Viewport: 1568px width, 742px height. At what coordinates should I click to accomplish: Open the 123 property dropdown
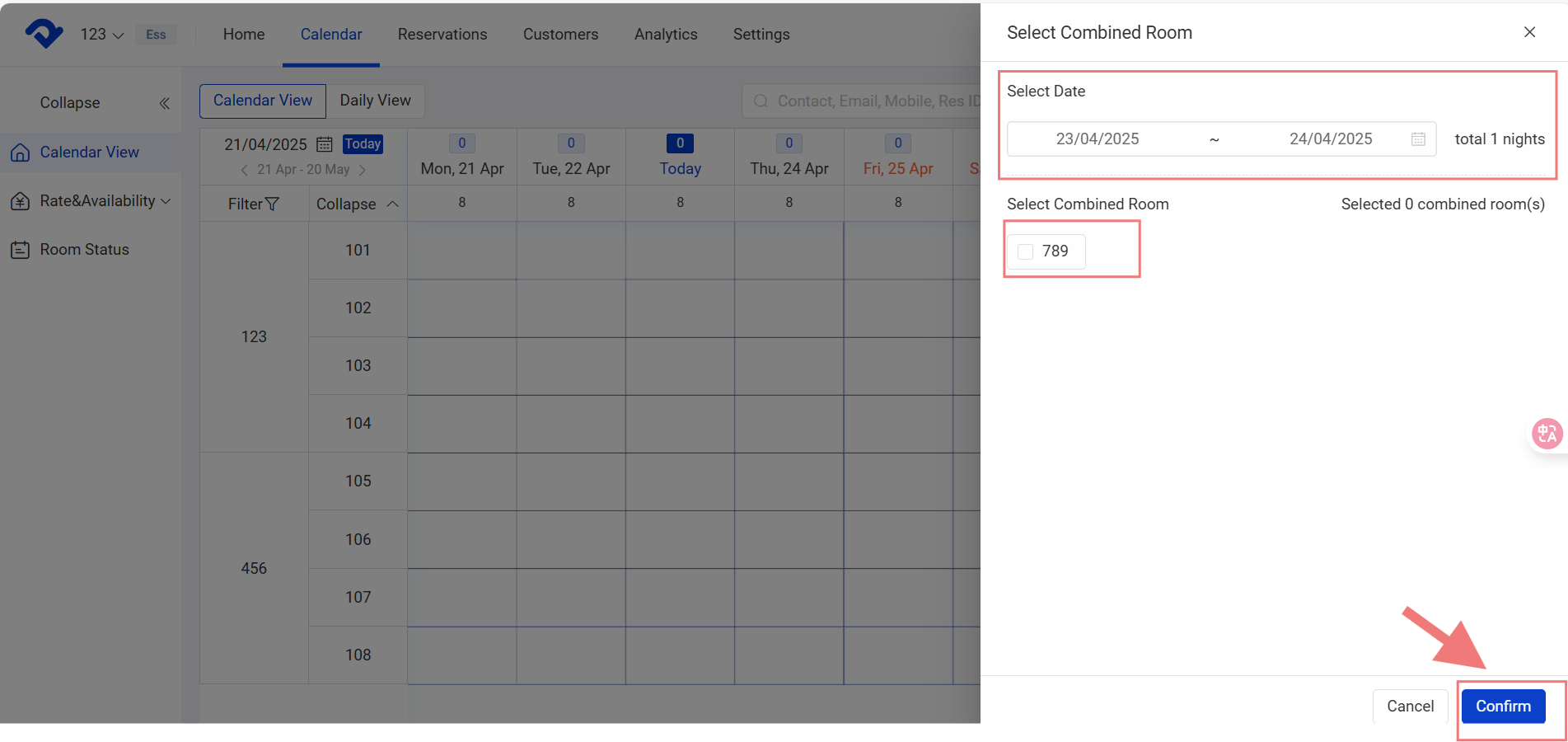(102, 35)
